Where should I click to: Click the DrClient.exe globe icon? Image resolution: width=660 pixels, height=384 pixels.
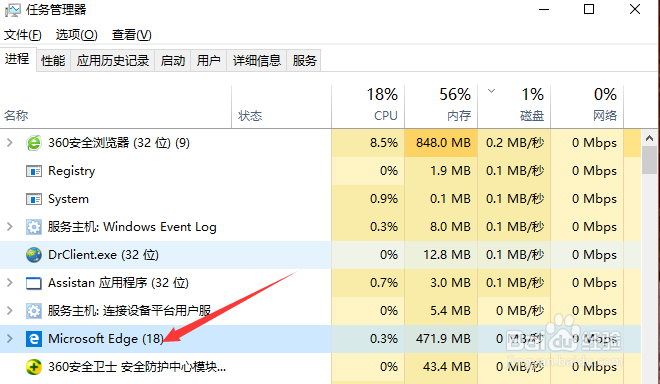coord(34,255)
